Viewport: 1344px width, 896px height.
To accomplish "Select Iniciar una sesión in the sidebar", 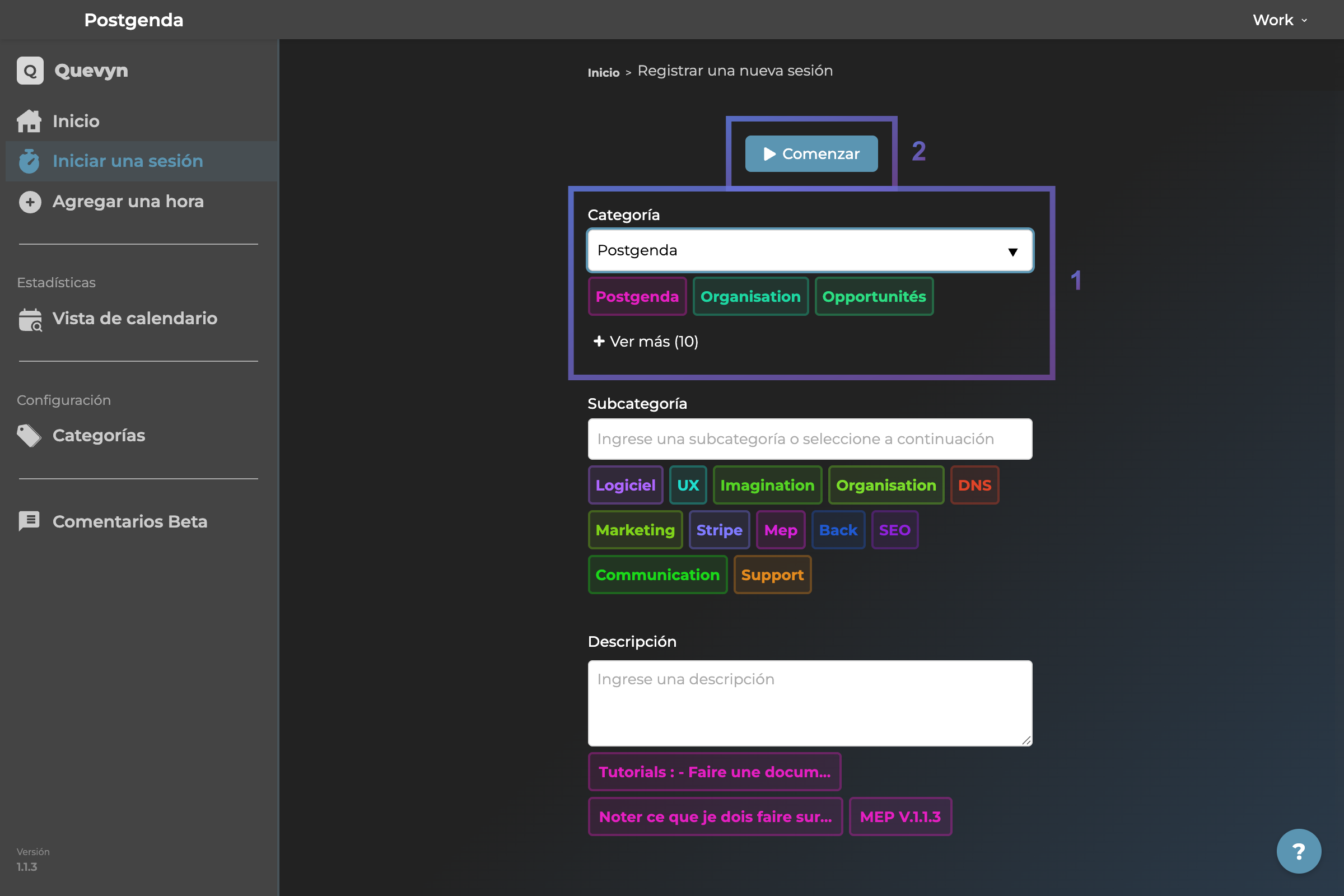I will (x=142, y=161).
